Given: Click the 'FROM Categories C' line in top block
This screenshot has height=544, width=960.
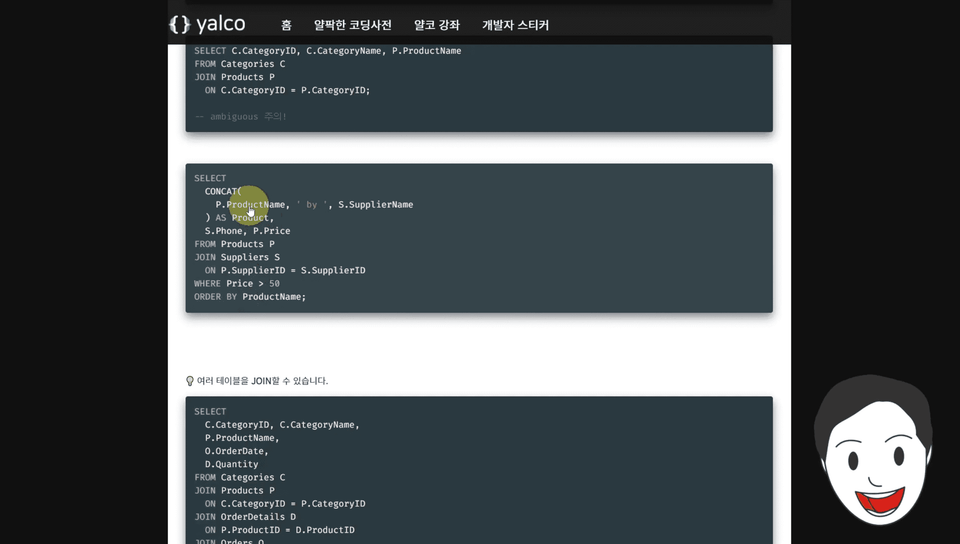Looking at the screenshot, I should [x=239, y=64].
